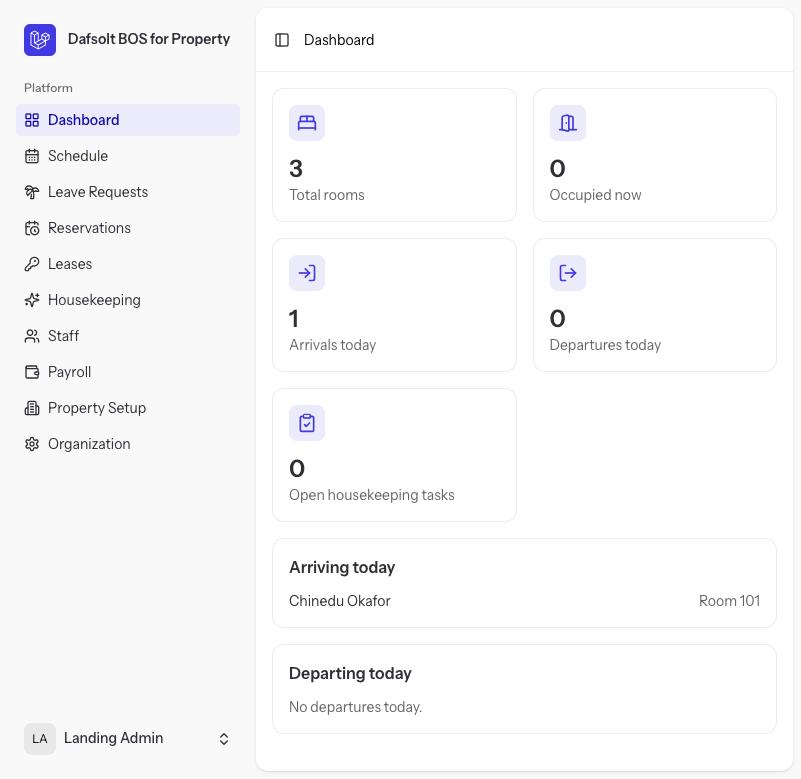Click the bed icon on Total rooms card
This screenshot has width=801, height=779.
click(307, 123)
